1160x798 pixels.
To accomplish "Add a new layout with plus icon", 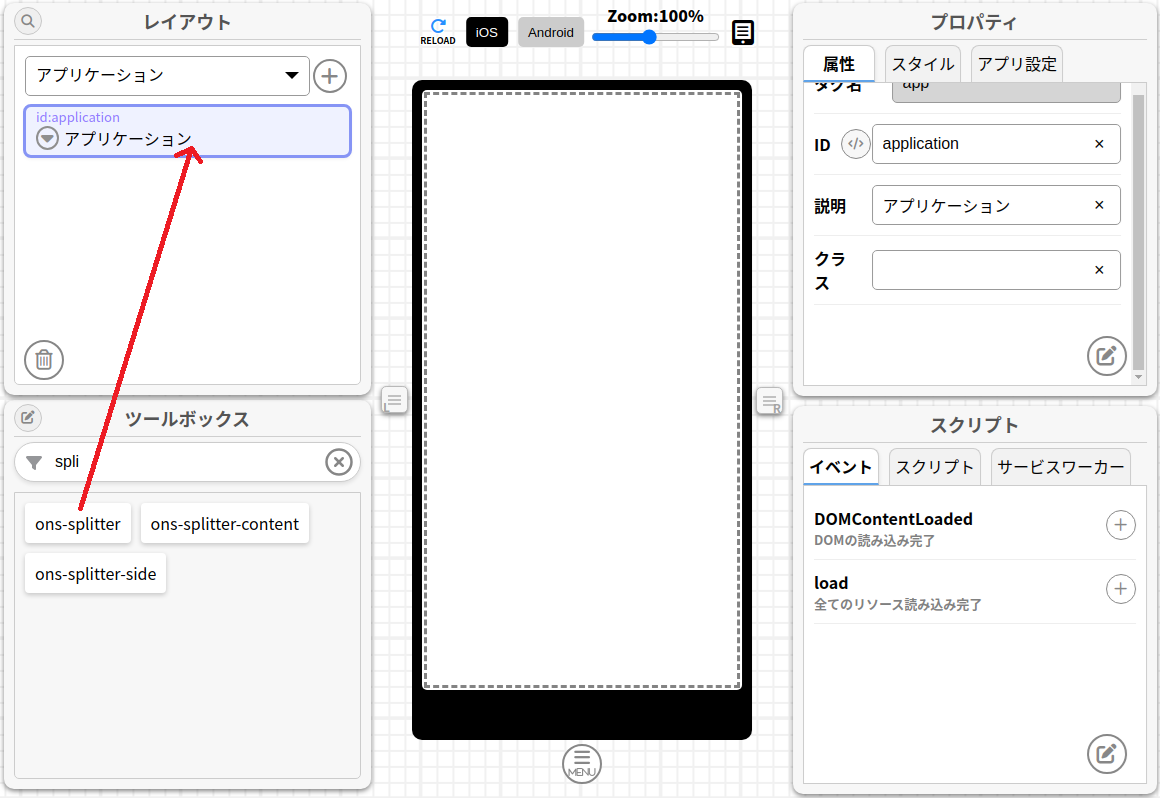I will (x=330, y=76).
